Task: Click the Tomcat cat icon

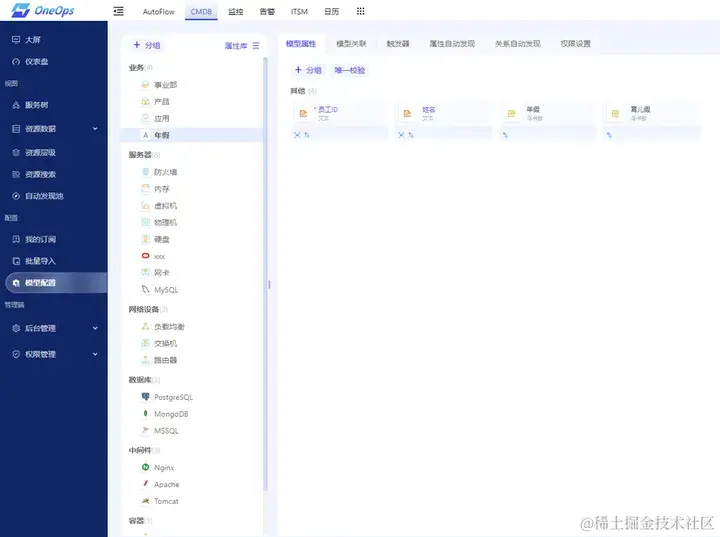Action: 146,501
